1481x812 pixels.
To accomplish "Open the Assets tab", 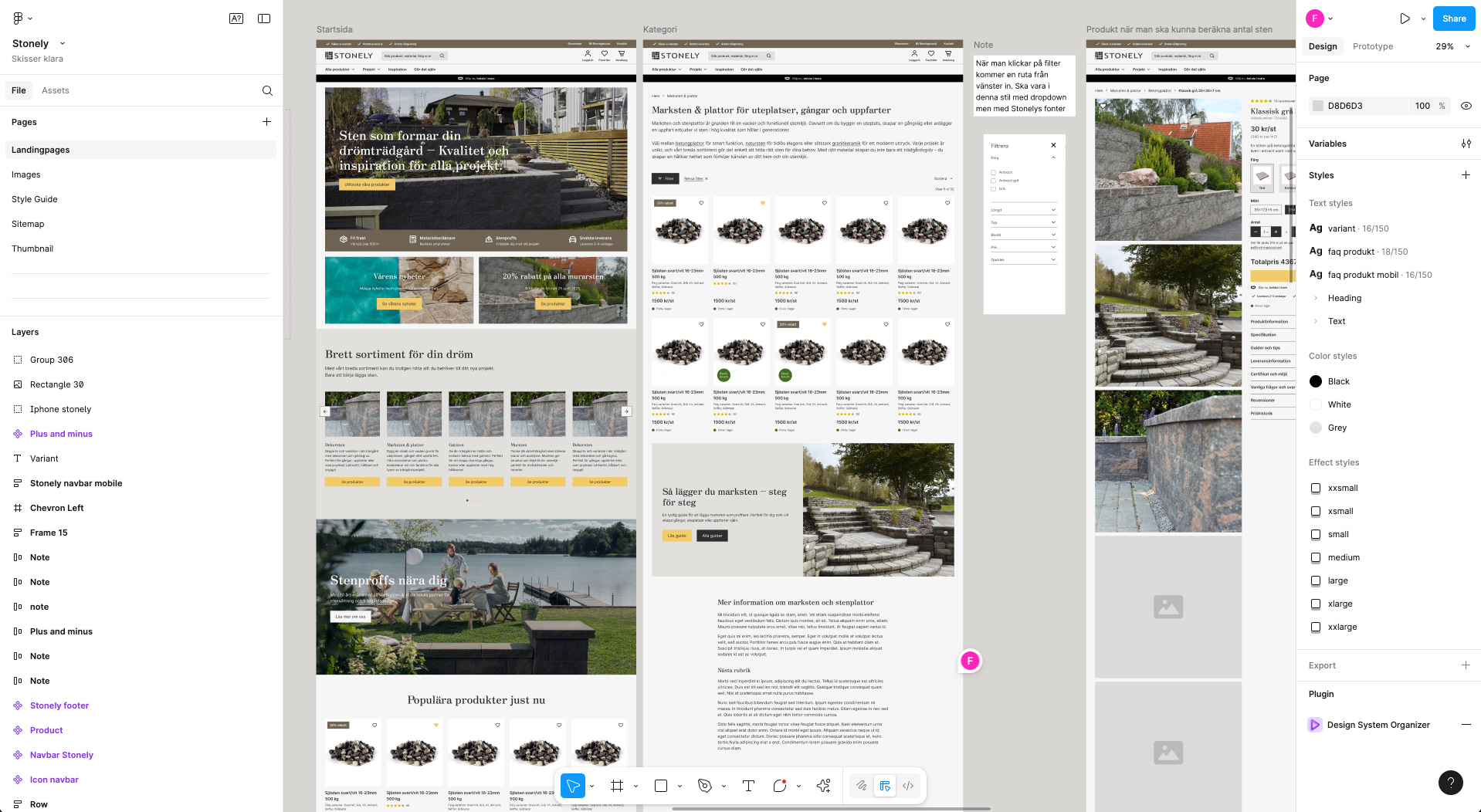I will 56,91.
